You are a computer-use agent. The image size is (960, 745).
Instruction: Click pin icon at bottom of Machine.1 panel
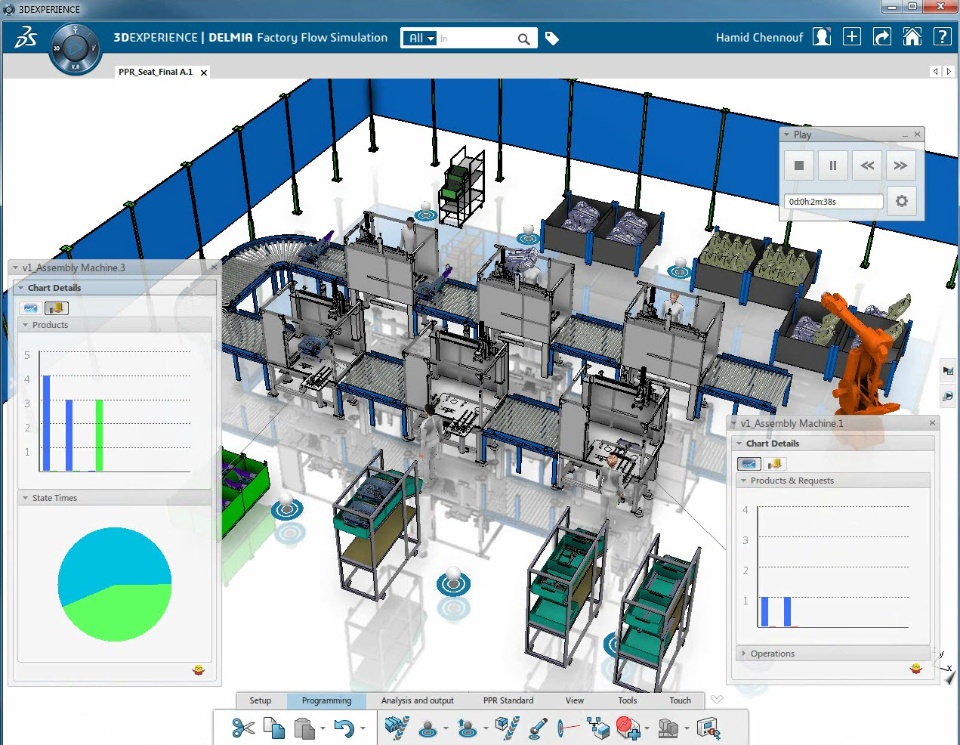(x=916, y=668)
